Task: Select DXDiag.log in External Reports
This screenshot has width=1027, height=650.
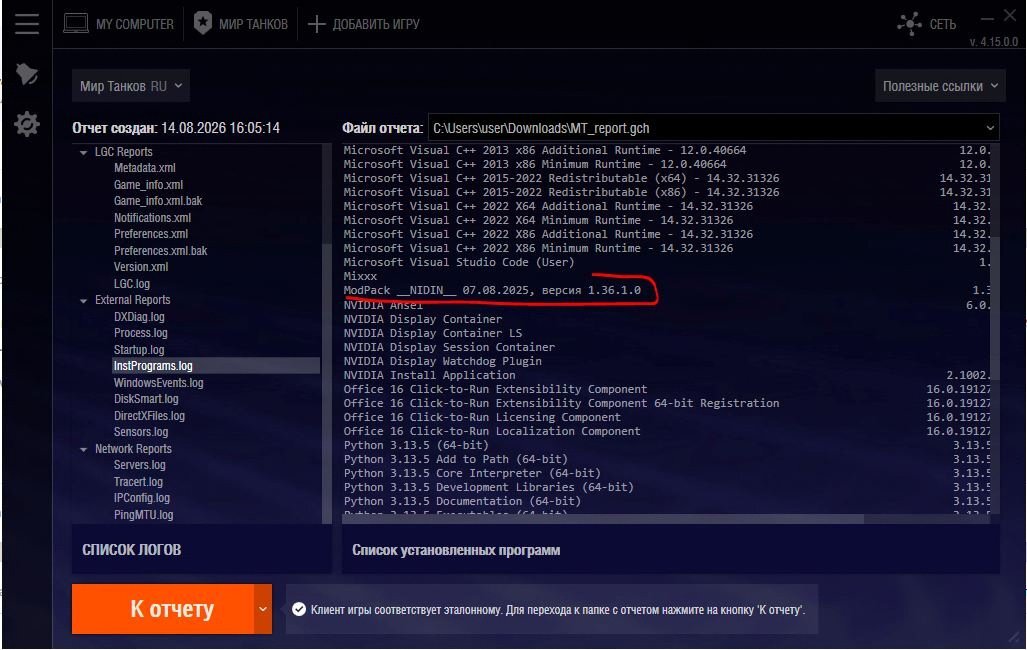Action: (139, 316)
